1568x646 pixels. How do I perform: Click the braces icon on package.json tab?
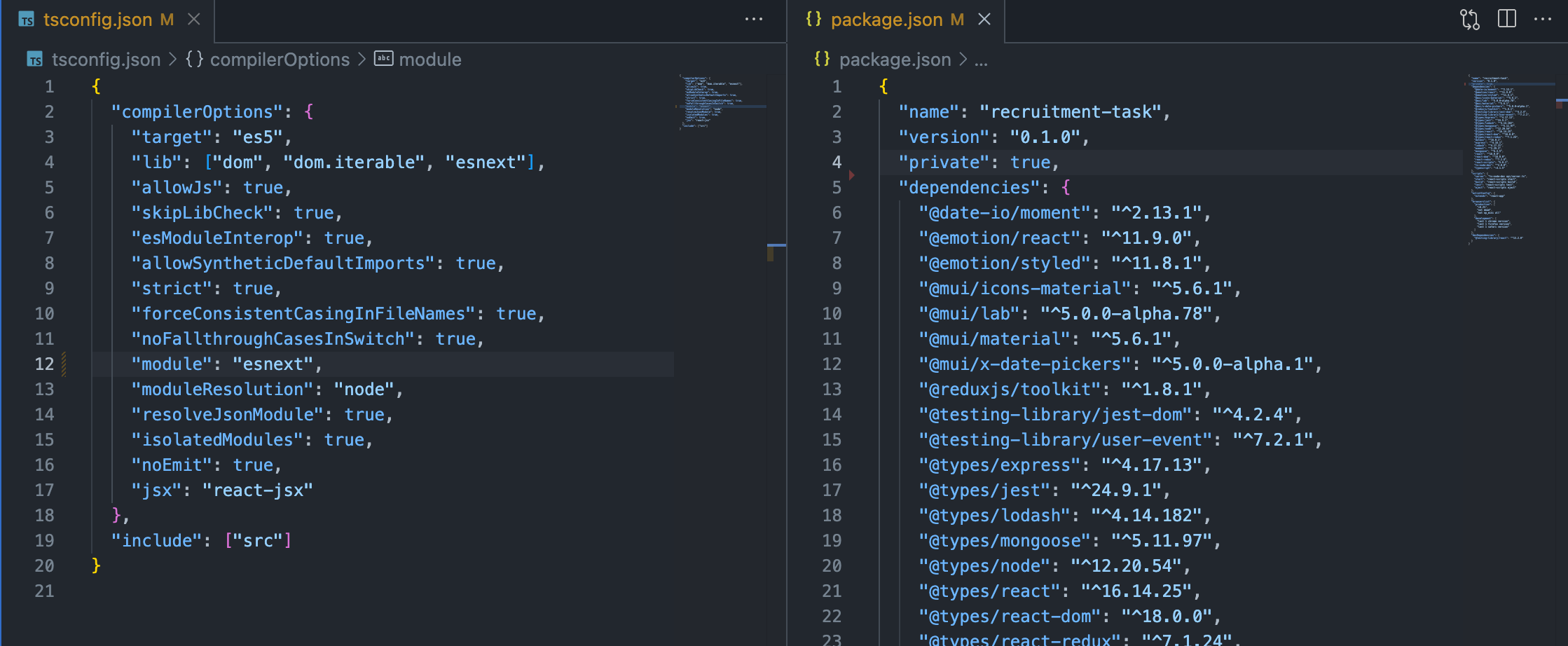pos(813,19)
